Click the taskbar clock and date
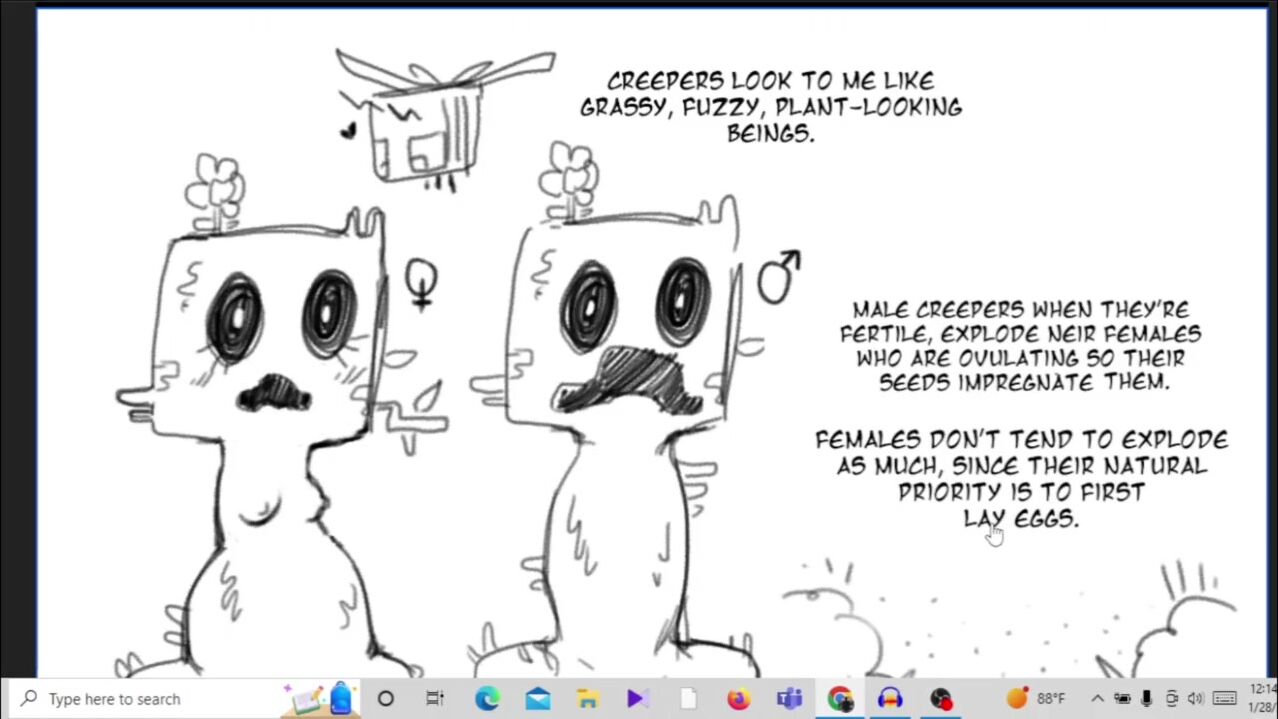The image size is (1278, 719). pyautogui.click(x=1262, y=699)
